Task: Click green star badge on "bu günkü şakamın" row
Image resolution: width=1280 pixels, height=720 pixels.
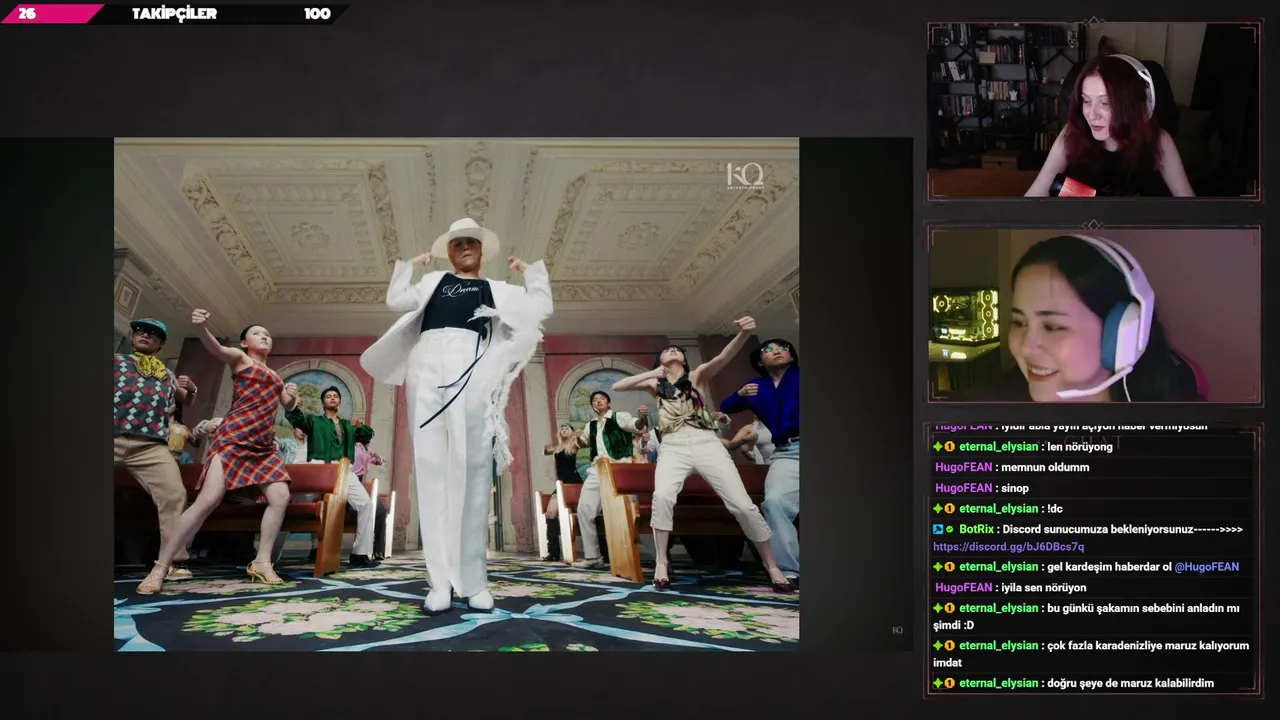Action: pos(938,608)
